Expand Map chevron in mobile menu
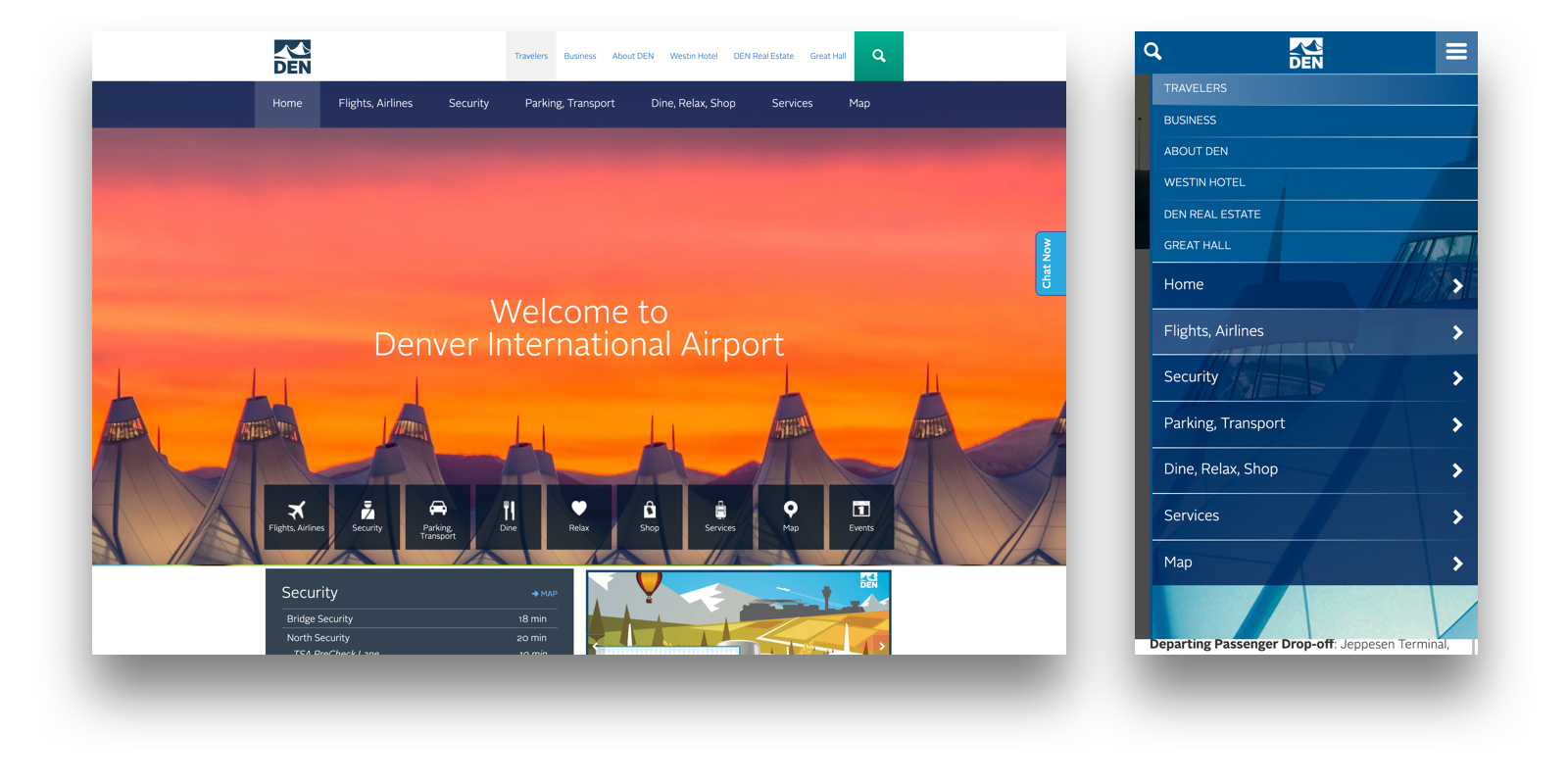This screenshot has height=784, width=1568. [1457, 563]
